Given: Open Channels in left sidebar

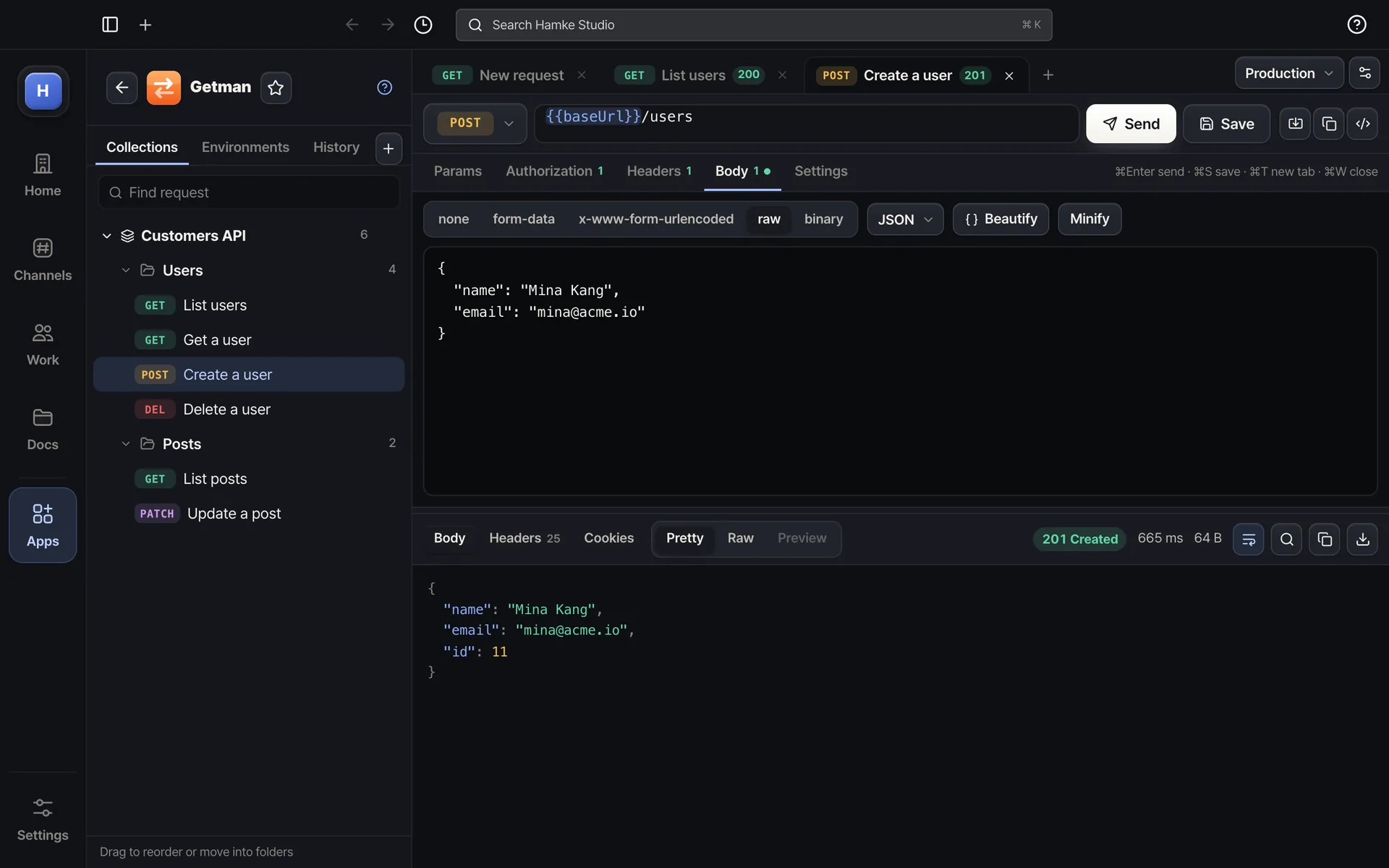Looking at the screenshot, I should [x=43, y=260].
